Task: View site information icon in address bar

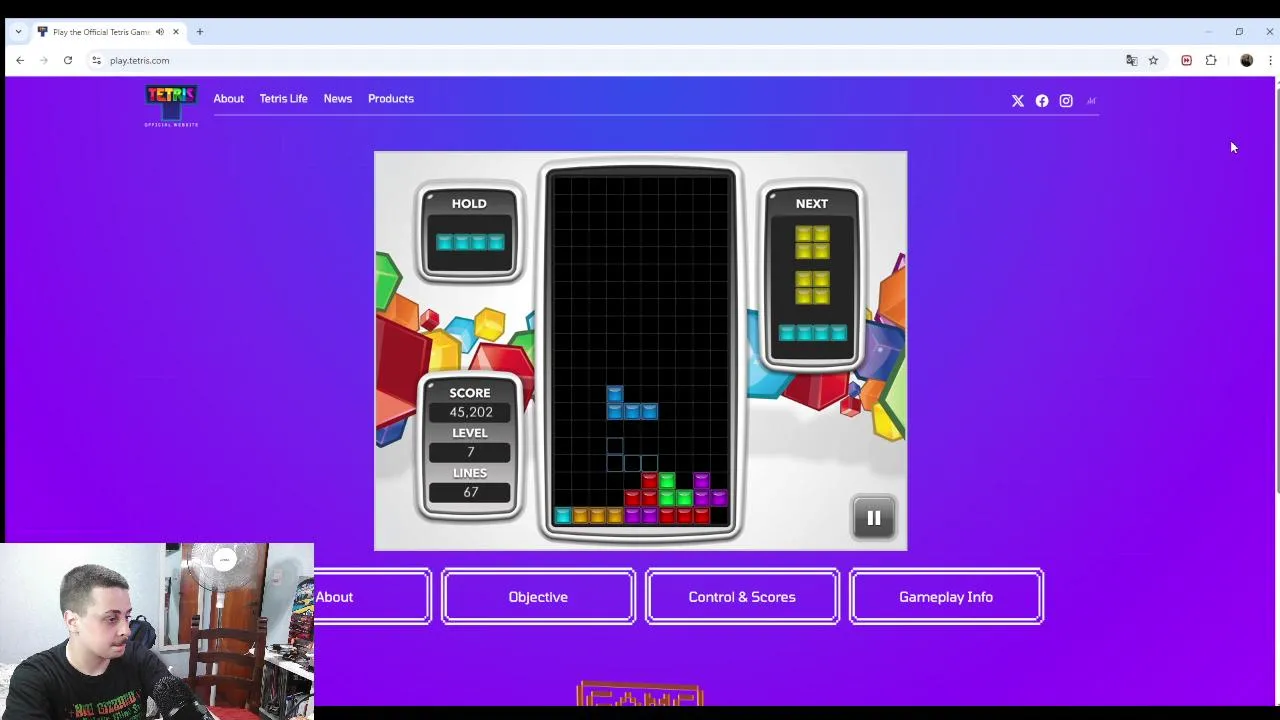Action: pos(96,60)
